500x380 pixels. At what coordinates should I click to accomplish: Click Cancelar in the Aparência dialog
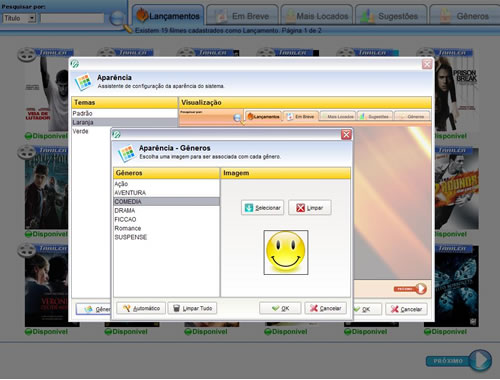pos(406,309)
